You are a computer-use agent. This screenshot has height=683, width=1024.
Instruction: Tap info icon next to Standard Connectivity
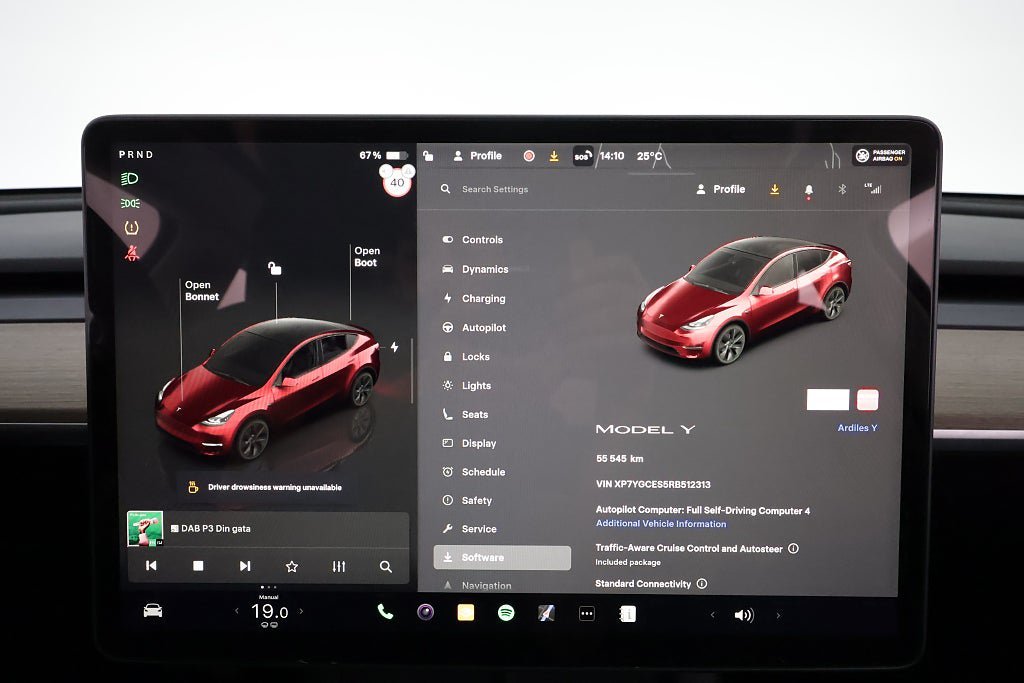pos(702,584)
